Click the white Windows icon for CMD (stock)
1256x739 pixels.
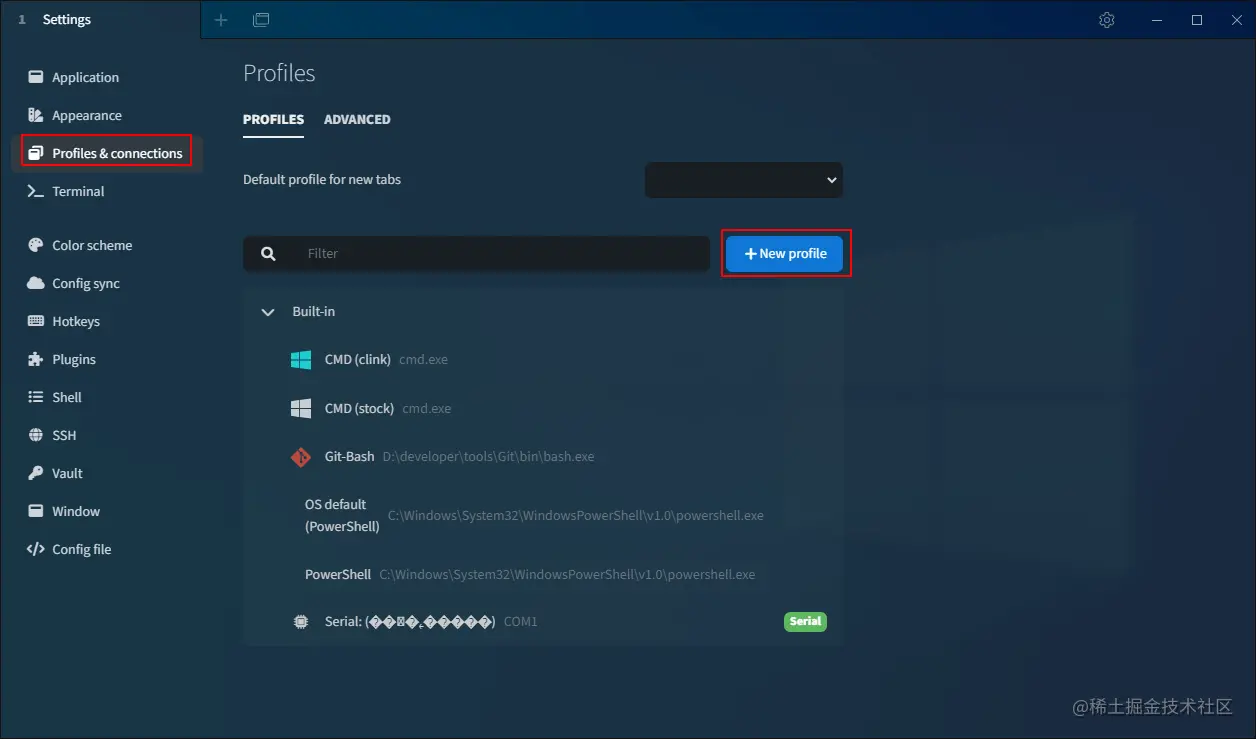[x=301, y=408]
